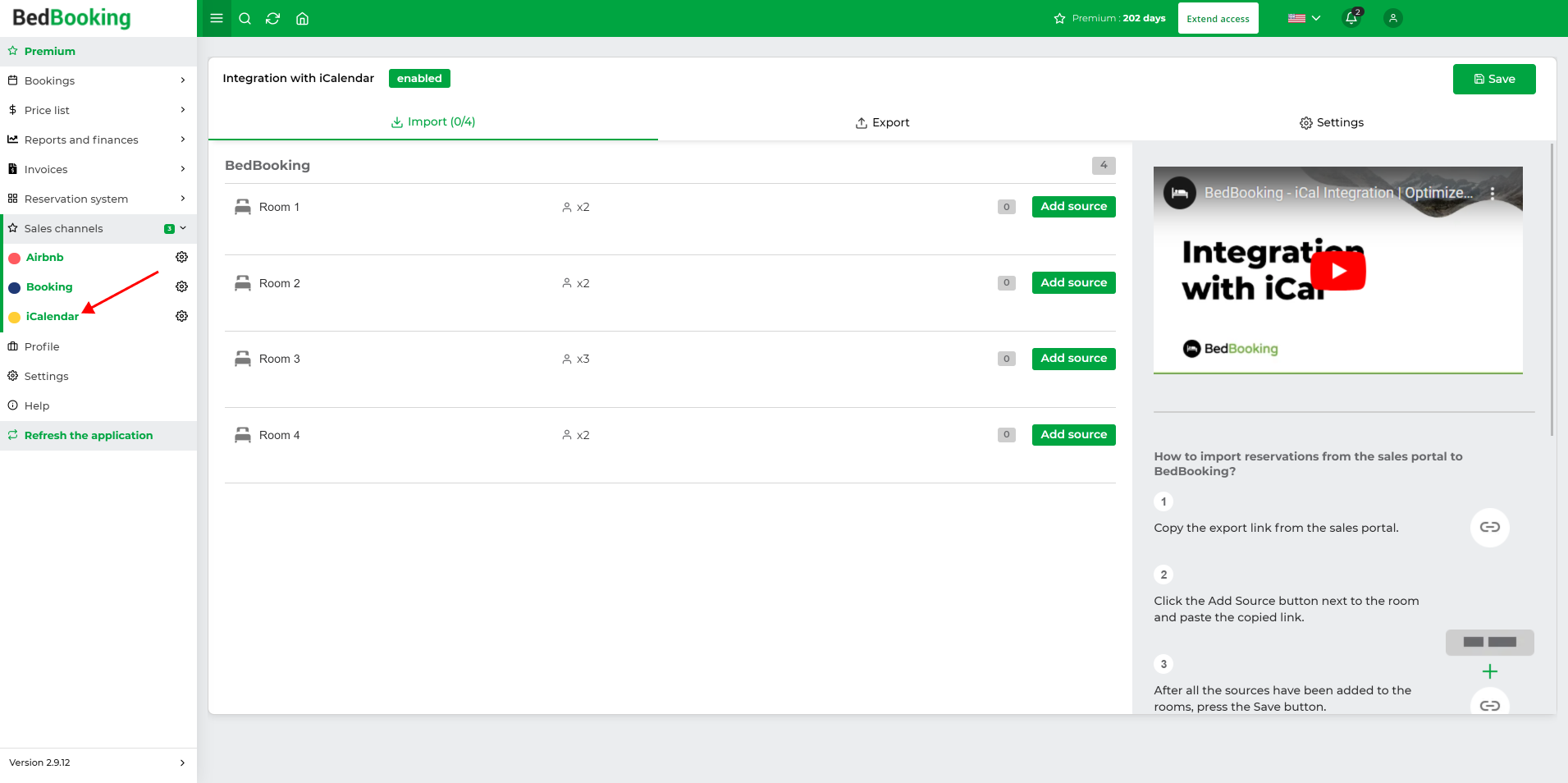
Task: Expand the Price list menu
Action: [98, 110]
